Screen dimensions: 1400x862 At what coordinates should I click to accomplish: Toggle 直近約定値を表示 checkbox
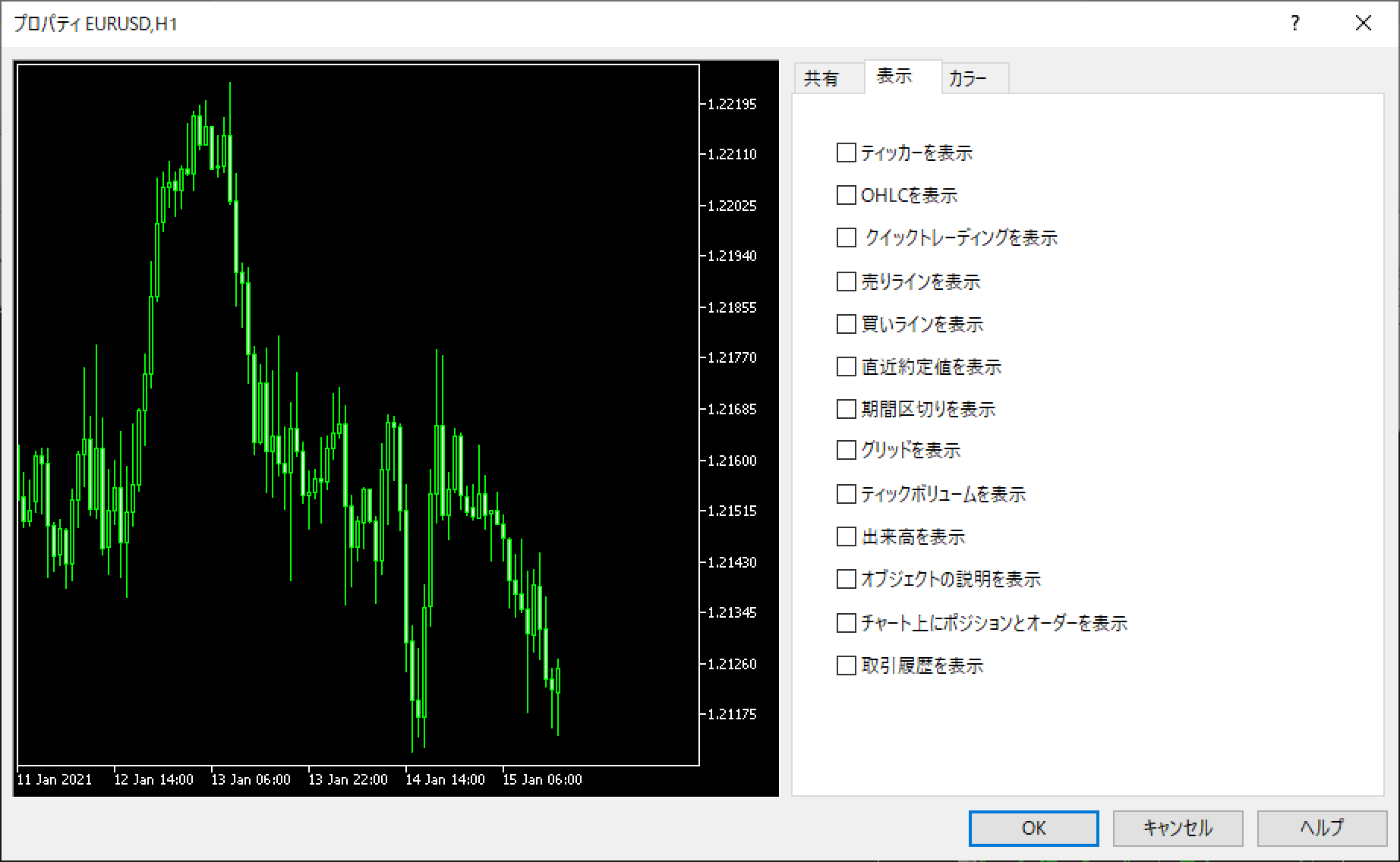pos(846,367)
